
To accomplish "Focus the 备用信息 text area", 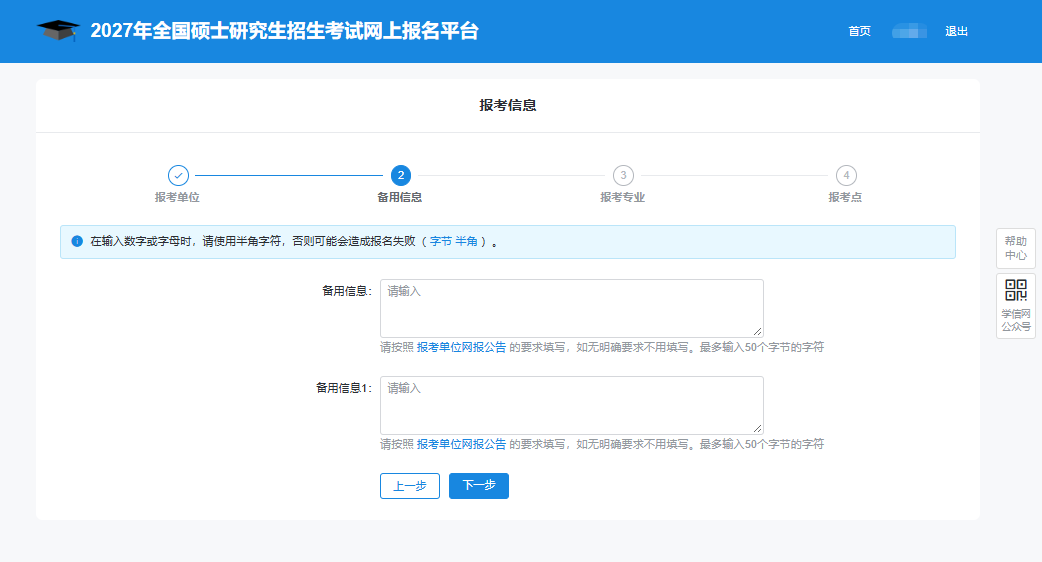I will [x=572, y=308].
